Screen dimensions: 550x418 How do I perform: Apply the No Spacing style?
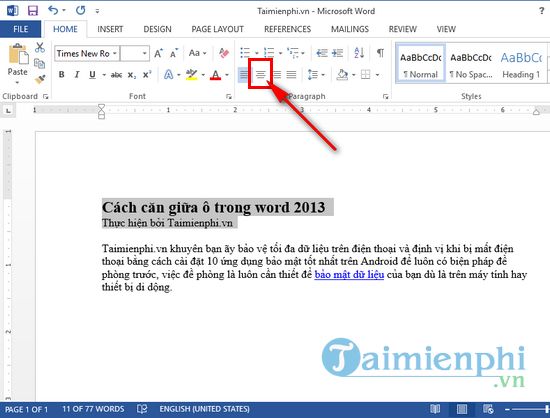click(471, 64)
